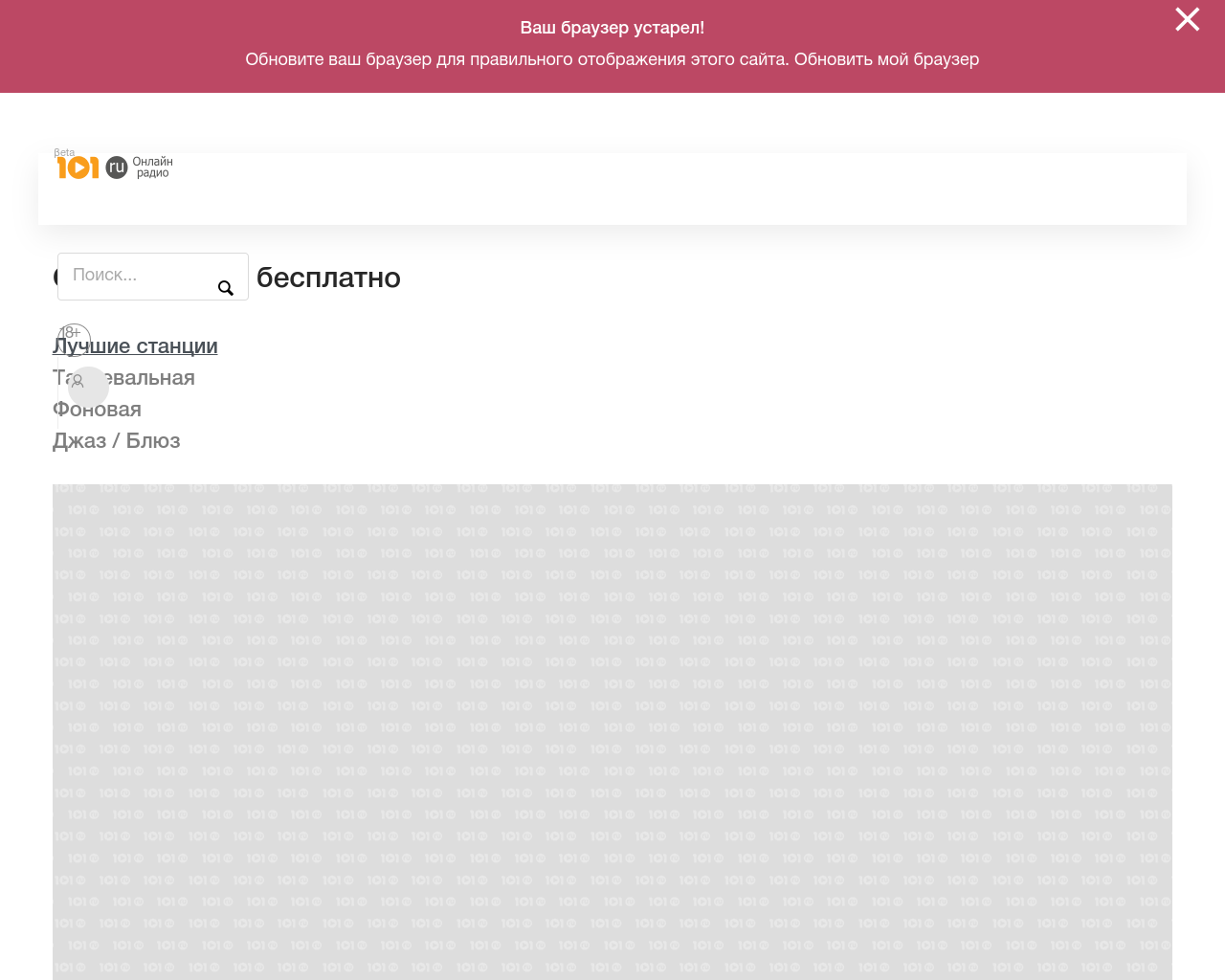The width and height of the screenshot is (1225, 980).
Task: Select the "Танцевальная" category
Action: (x=123, y=378)
